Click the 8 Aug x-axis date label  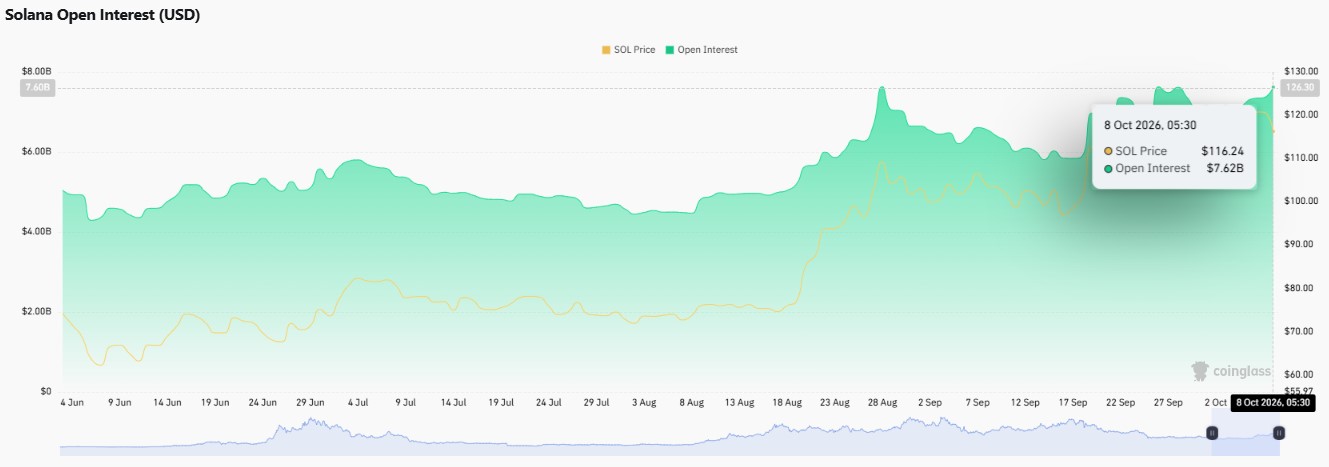692,402
